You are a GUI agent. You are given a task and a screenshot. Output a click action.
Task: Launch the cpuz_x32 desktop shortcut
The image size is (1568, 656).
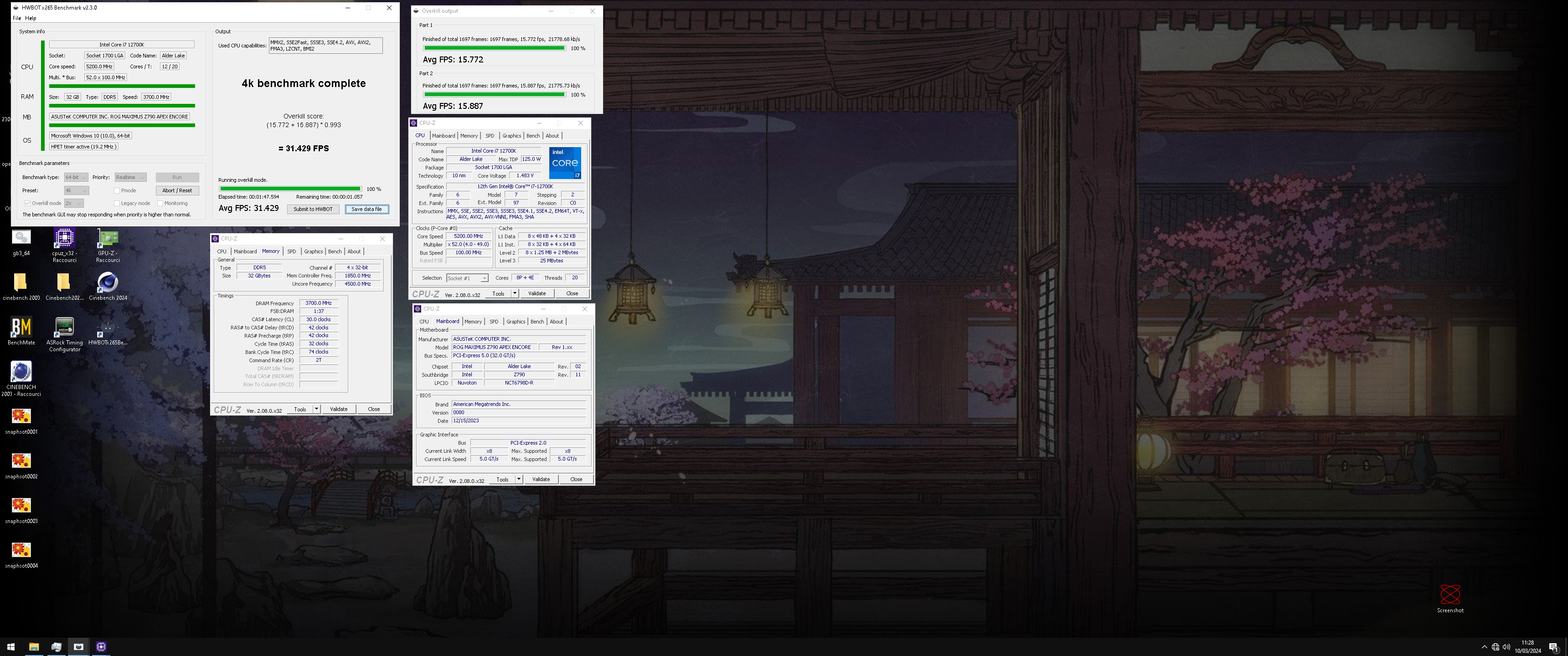click(64, 245)
